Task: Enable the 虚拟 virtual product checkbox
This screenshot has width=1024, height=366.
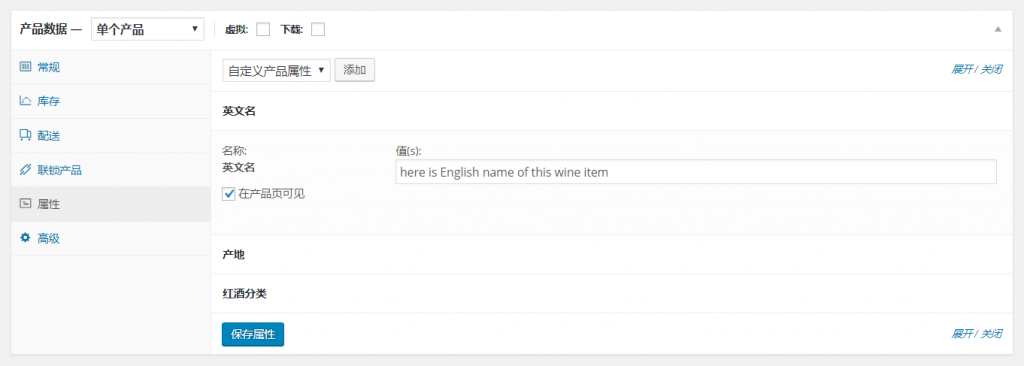Action: tap(263, 29)
